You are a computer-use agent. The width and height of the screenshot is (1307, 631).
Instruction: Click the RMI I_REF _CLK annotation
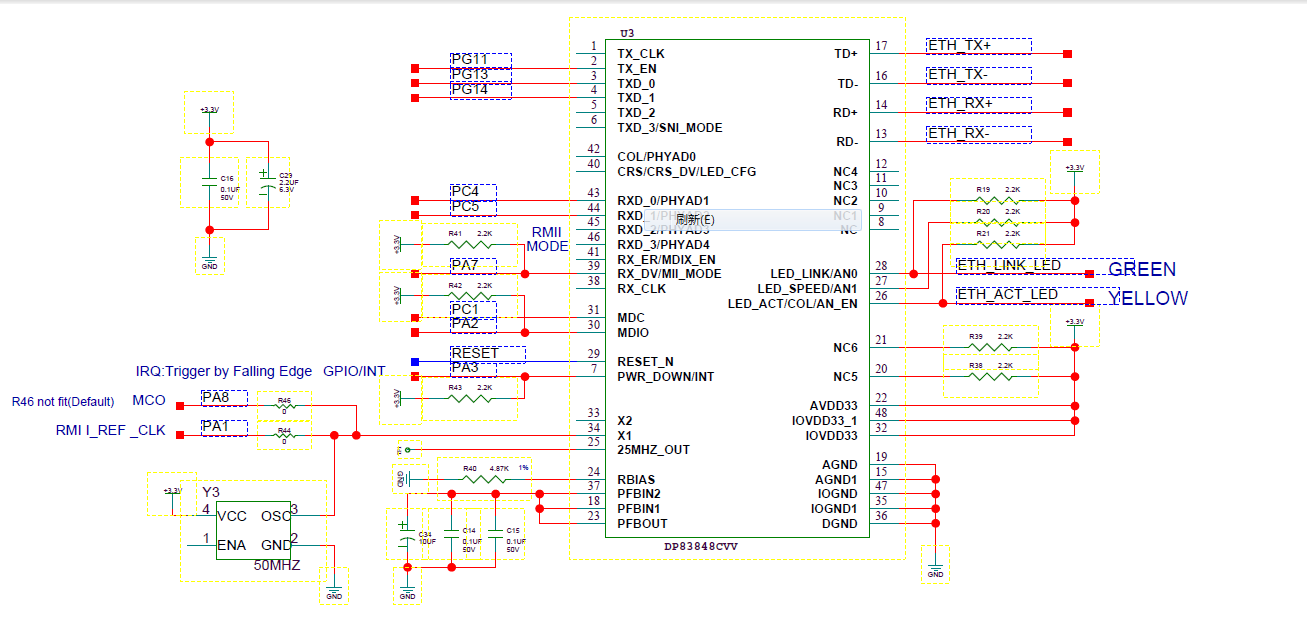point(111,432)
